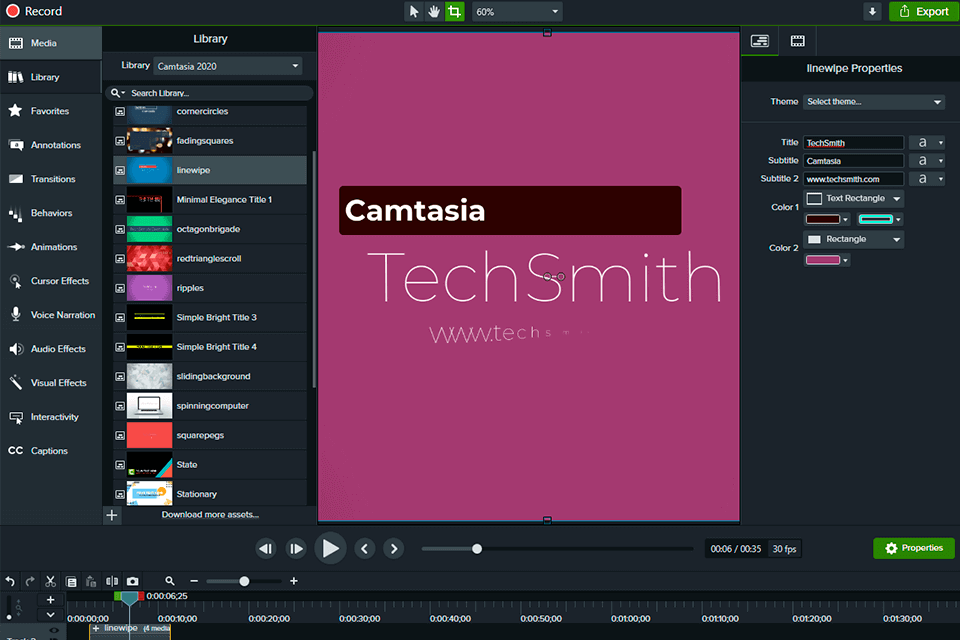Click the playback progress slider knob
960x640 pixels.
click(x=477, y=549)
